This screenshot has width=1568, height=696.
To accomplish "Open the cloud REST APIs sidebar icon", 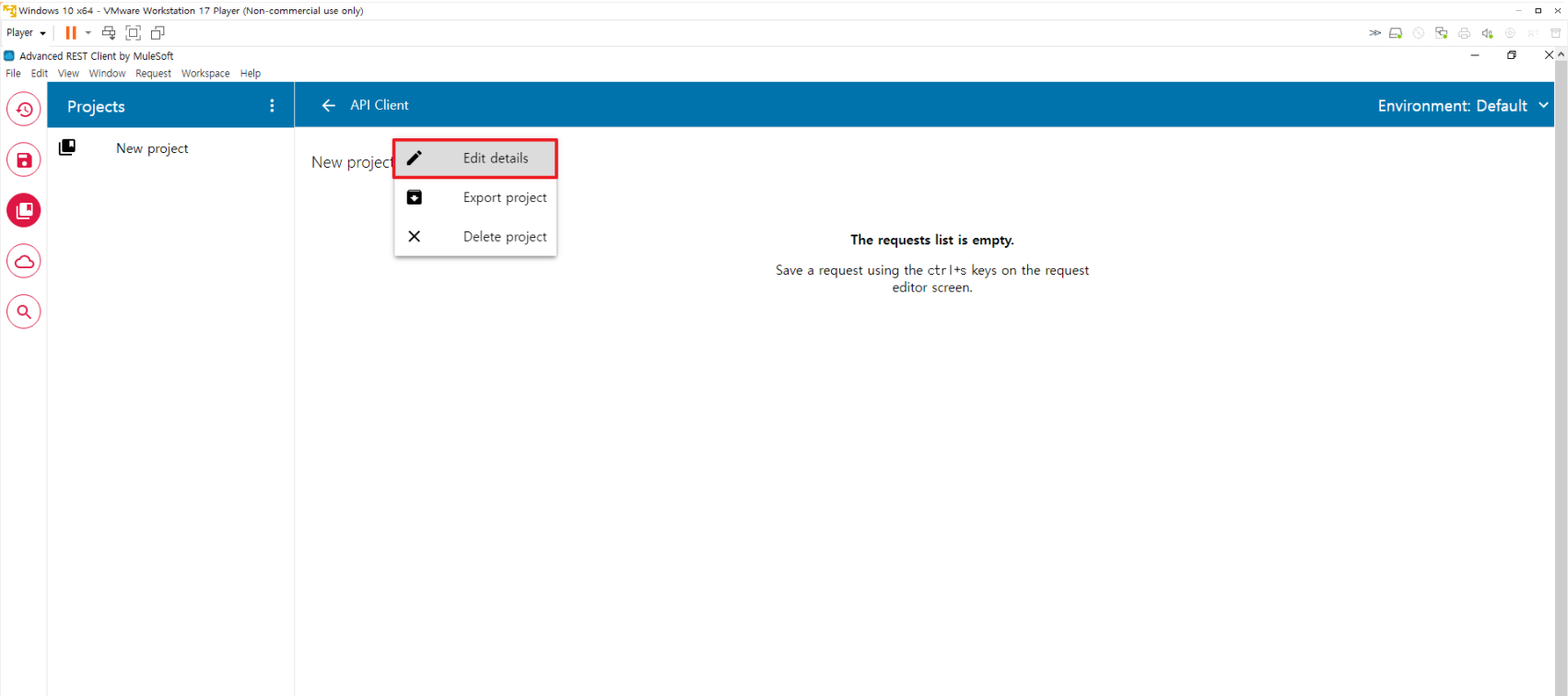I will point(24,262).
